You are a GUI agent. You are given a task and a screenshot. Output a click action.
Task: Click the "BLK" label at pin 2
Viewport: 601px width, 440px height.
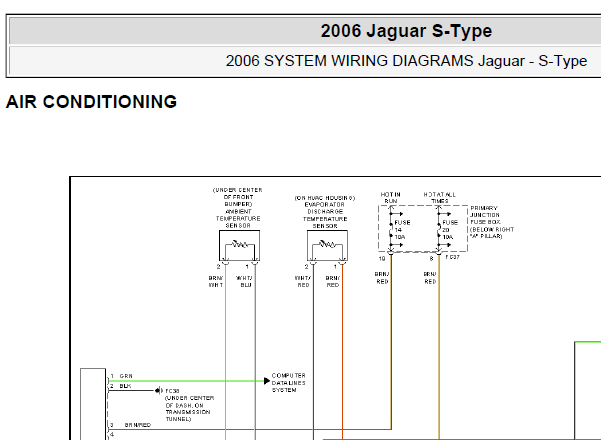125,386
